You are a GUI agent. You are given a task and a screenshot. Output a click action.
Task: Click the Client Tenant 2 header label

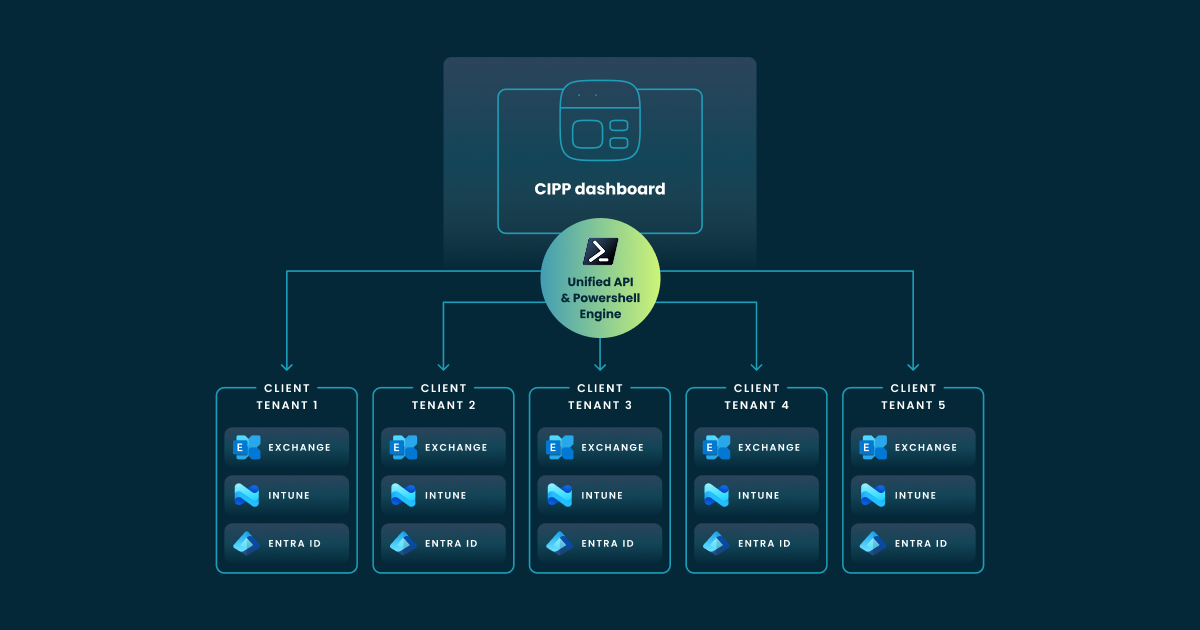[443, 396]
